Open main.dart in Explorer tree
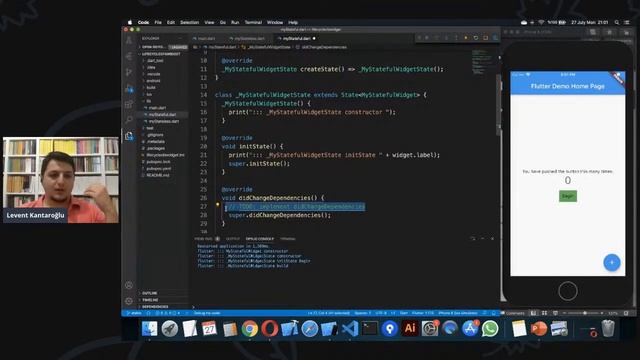Image resolution: width=640 pixels, height=360 pixels. pyautogui.click(x=157, y=108)
